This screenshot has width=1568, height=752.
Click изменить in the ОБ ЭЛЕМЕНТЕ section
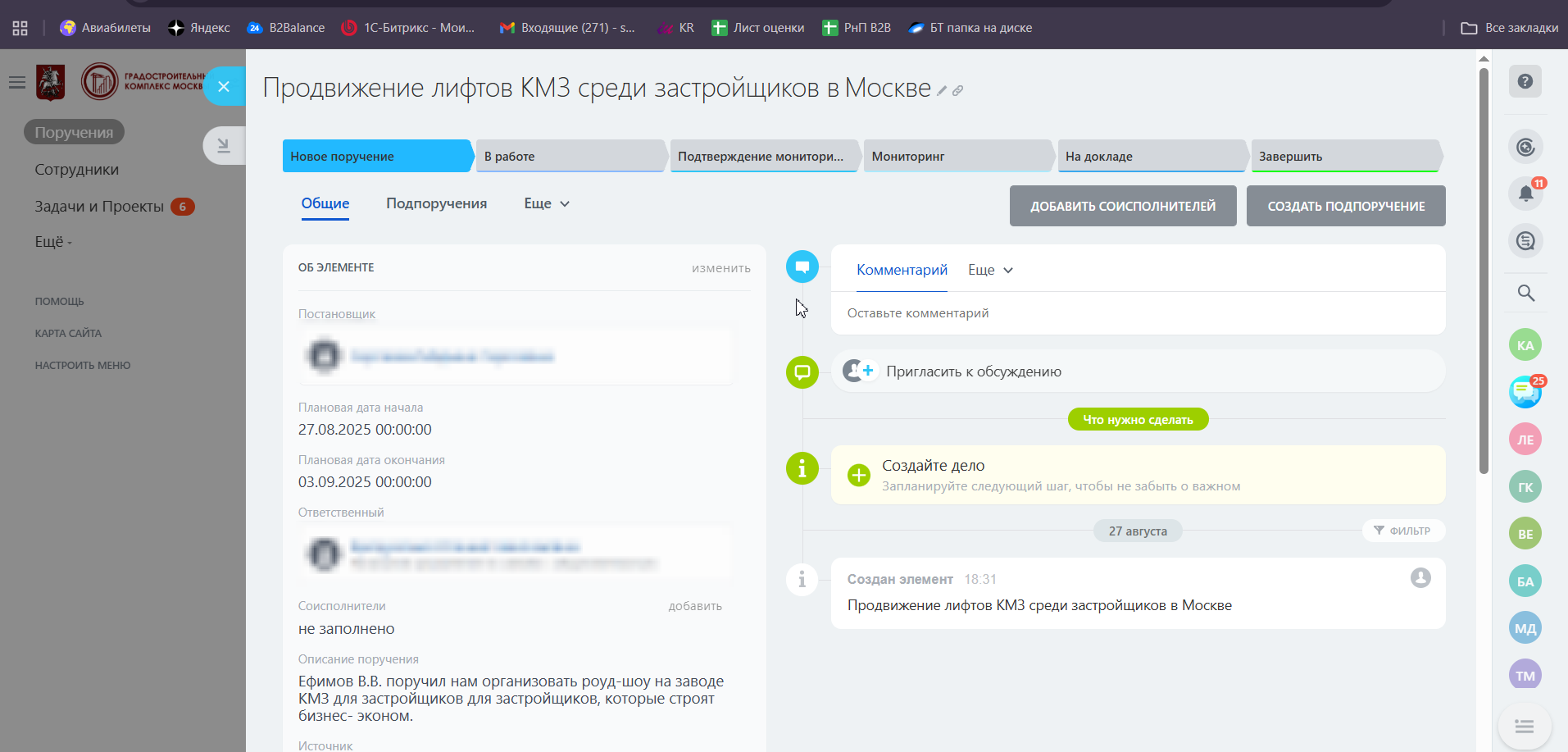tap(721, 268)
